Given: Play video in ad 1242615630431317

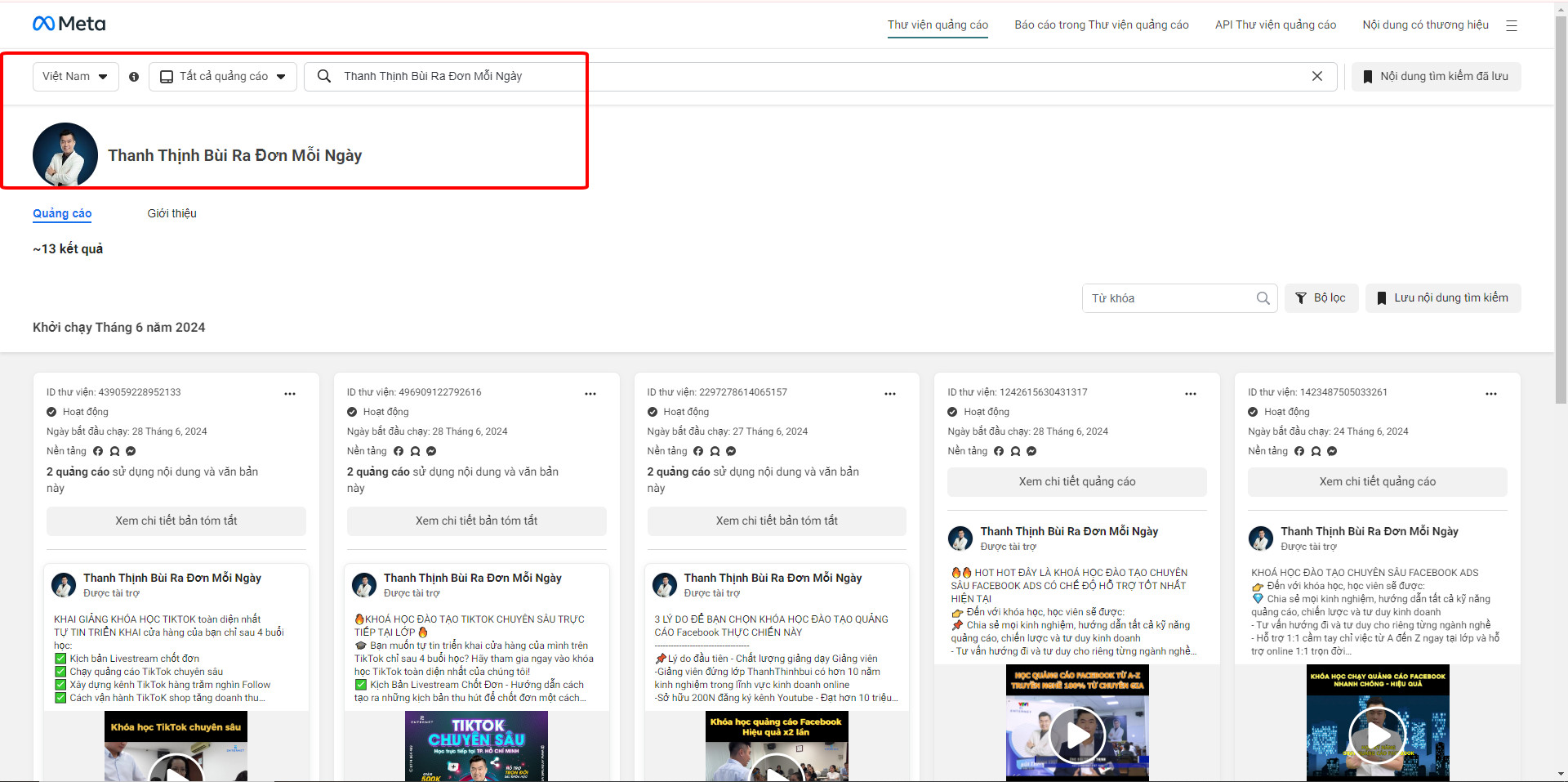Looking at the screenshot, I should point(1077,735).
